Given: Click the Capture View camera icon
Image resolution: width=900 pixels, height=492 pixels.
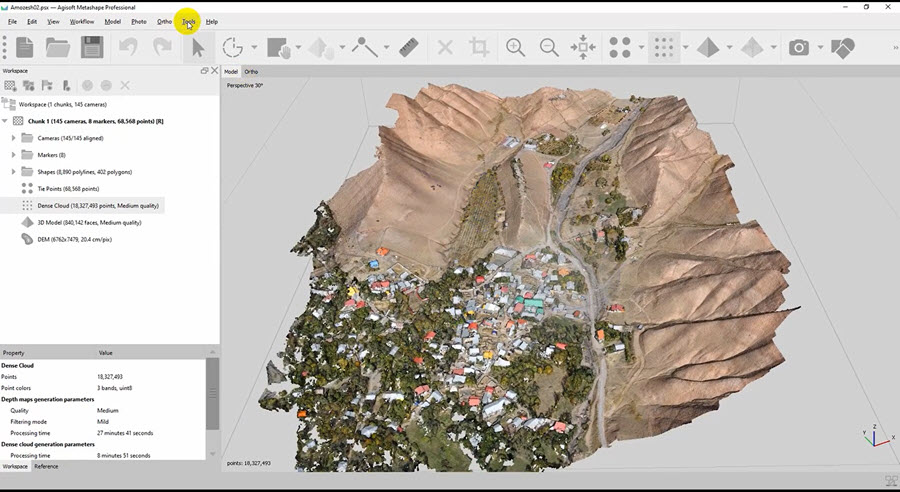Looking at the screenshot, I should point(798,47).
